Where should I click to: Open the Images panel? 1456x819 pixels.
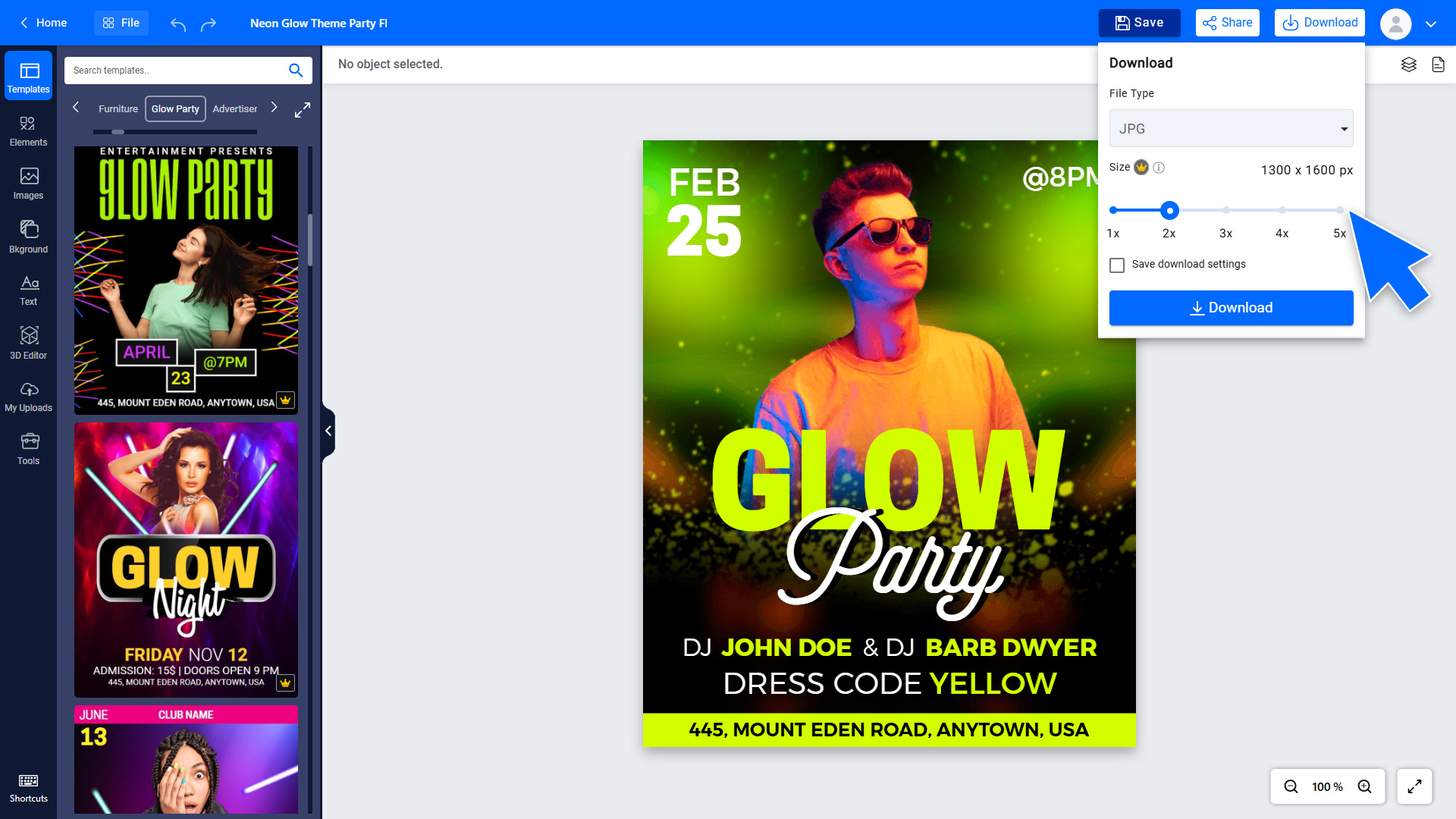tap(28, 184)
